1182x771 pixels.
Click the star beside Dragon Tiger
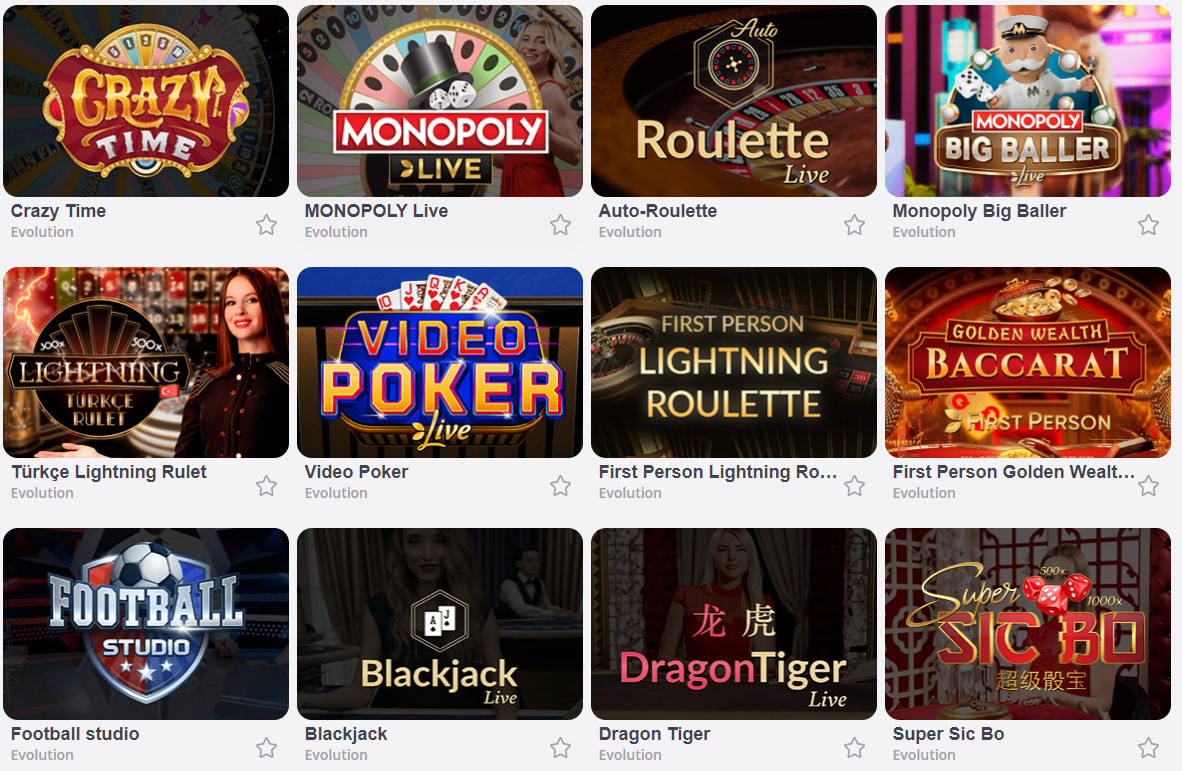[x=854, y=748]
